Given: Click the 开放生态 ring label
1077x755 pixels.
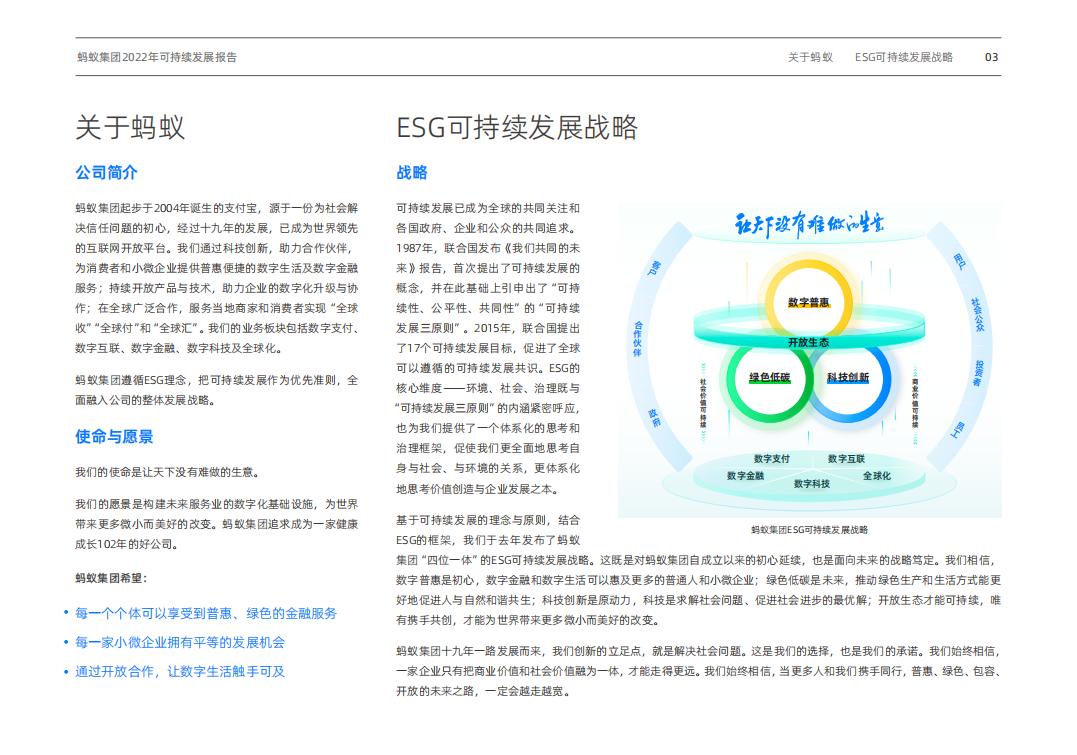Looking at the screenshot, I should pyautogui.click(x=808, y=342).
